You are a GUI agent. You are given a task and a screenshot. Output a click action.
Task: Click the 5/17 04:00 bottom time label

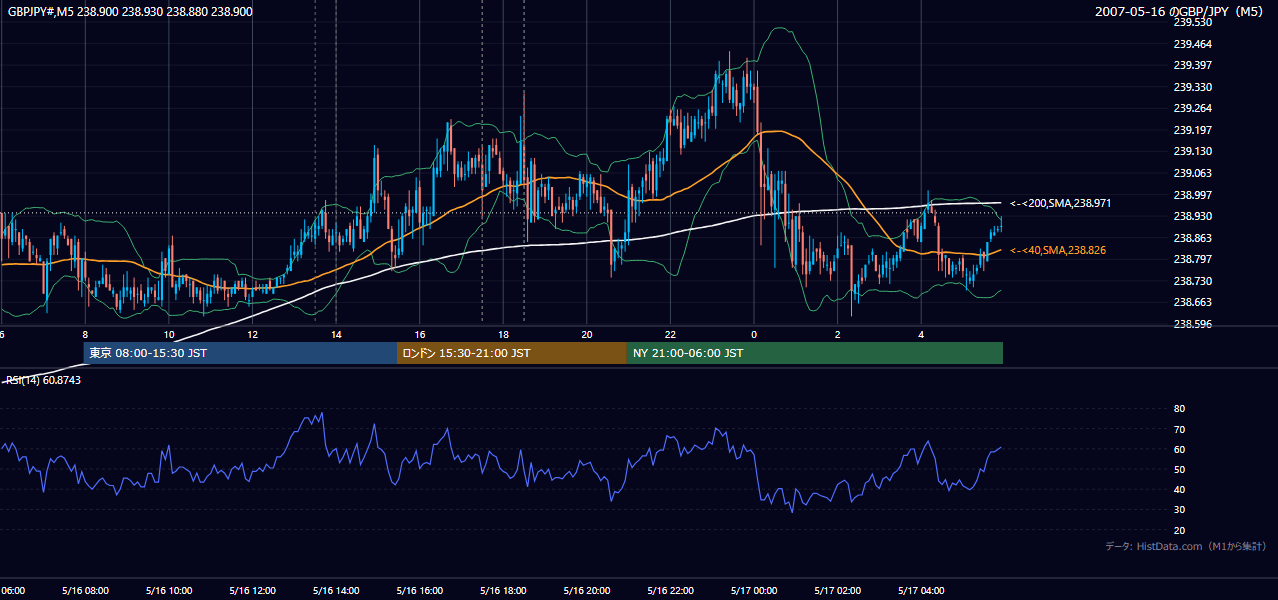(922, 591)
